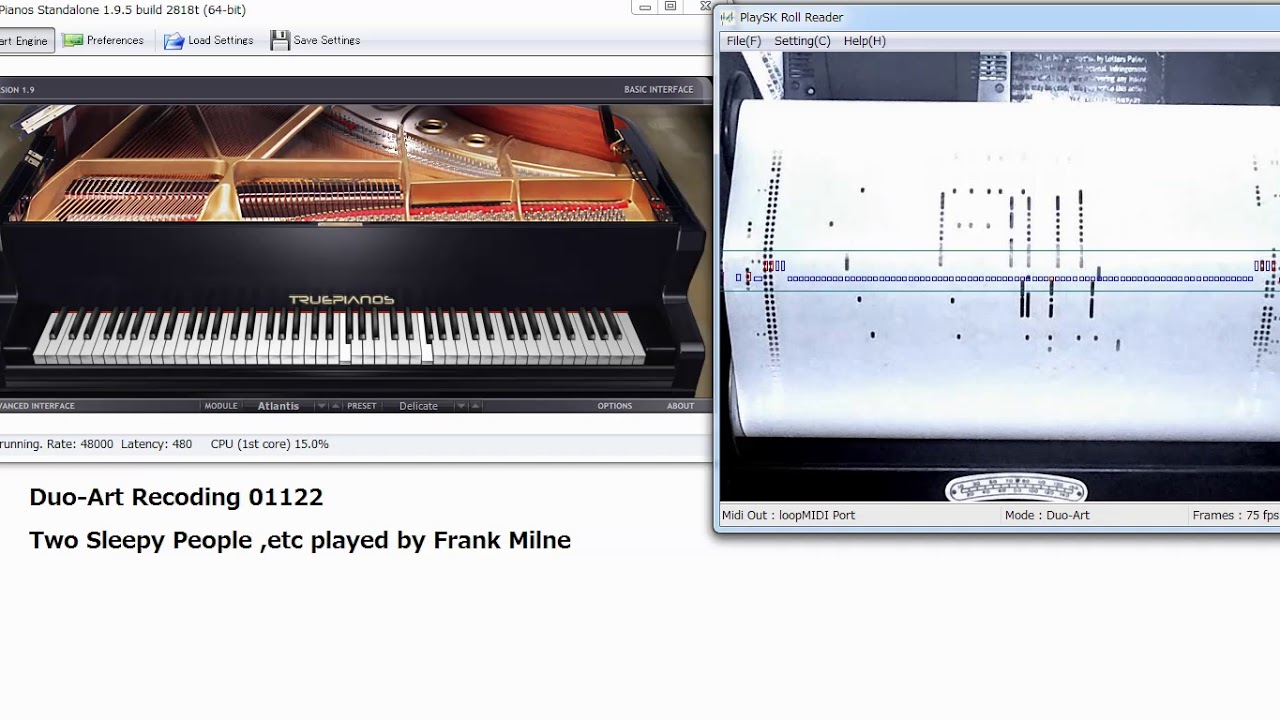Click 'Midi Out : loopMIDI Port' status text
The width and height of the screenshot is (1280, 720).
click(788, 515)
